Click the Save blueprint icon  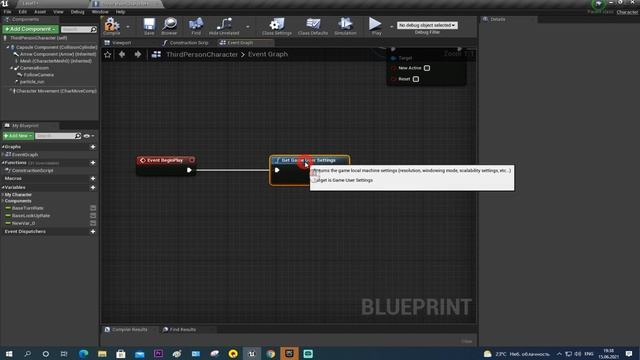point(149,24)
